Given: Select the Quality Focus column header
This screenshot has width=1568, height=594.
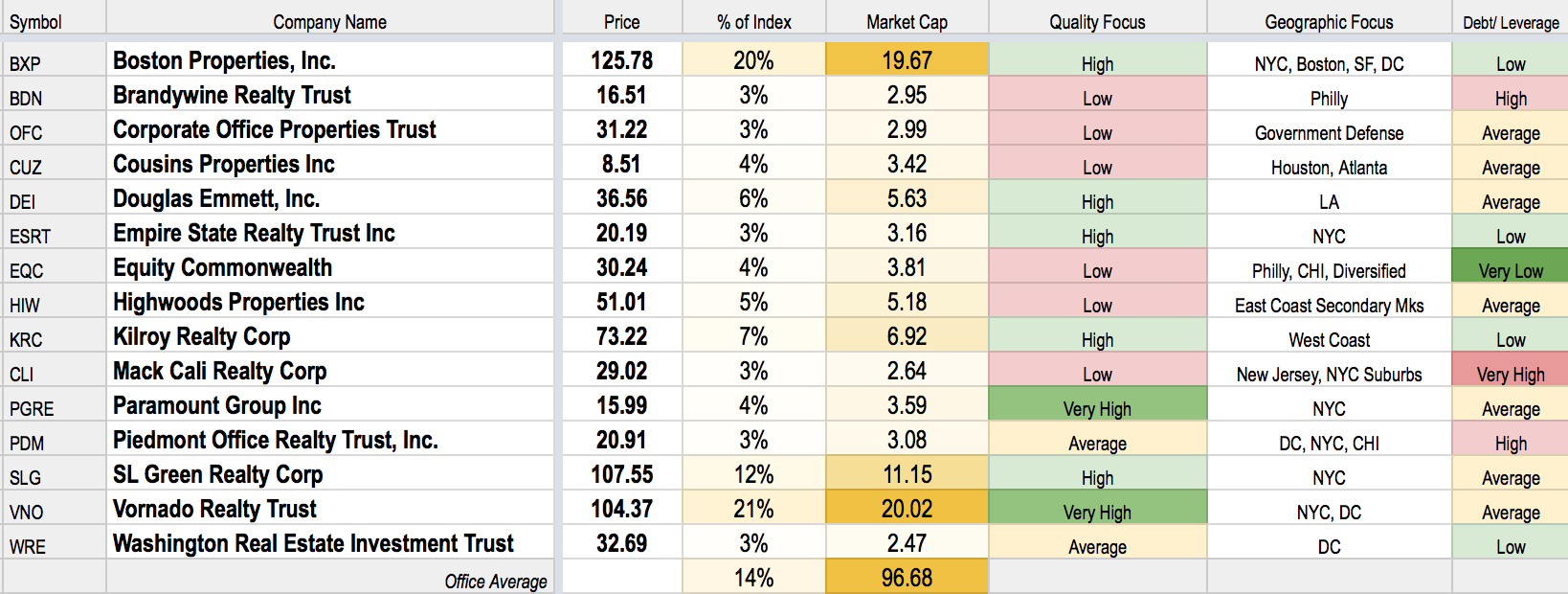Looking at the screenshot, I should click(x=1097, y=19).
